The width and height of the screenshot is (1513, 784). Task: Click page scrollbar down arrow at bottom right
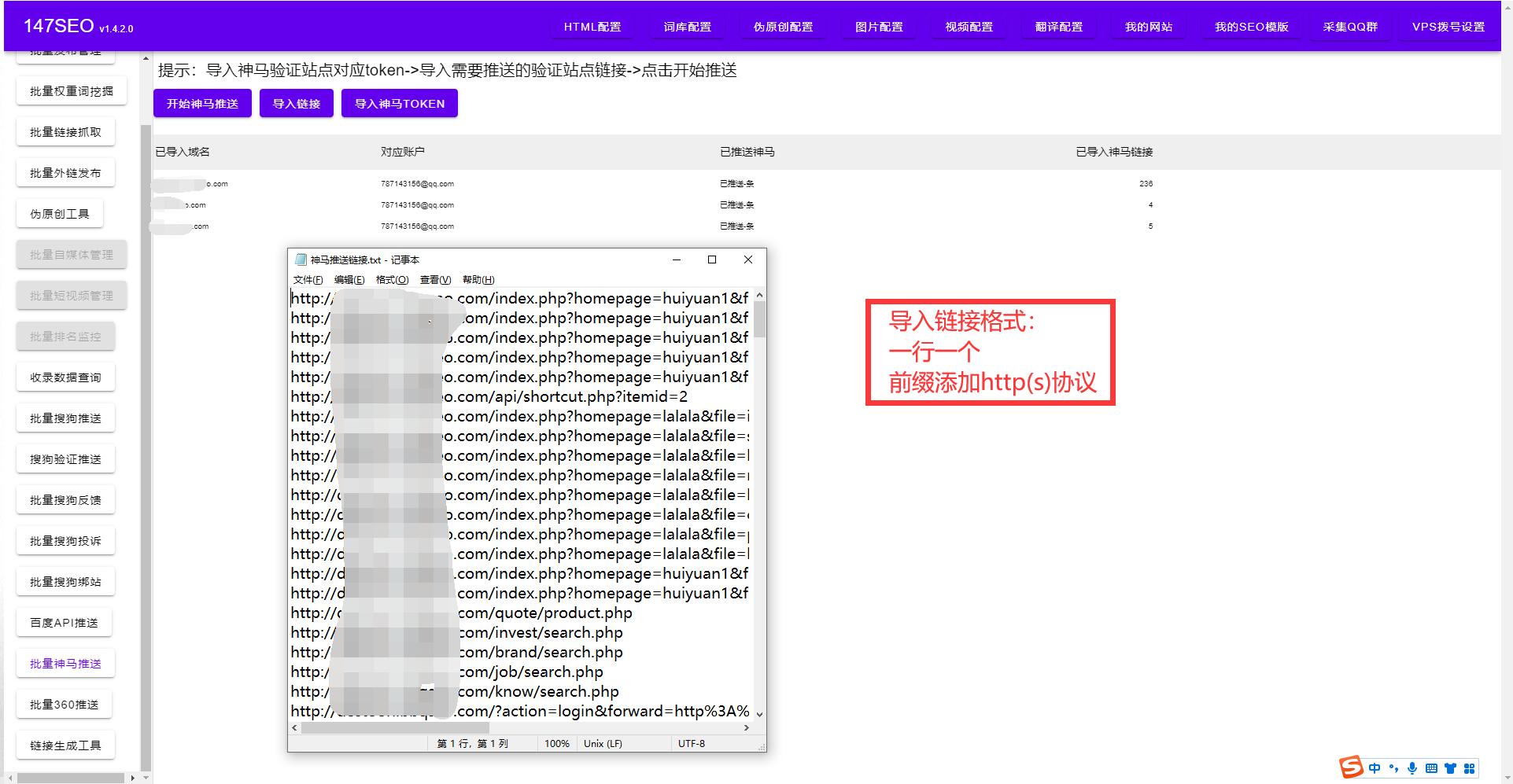[1506, 778]
